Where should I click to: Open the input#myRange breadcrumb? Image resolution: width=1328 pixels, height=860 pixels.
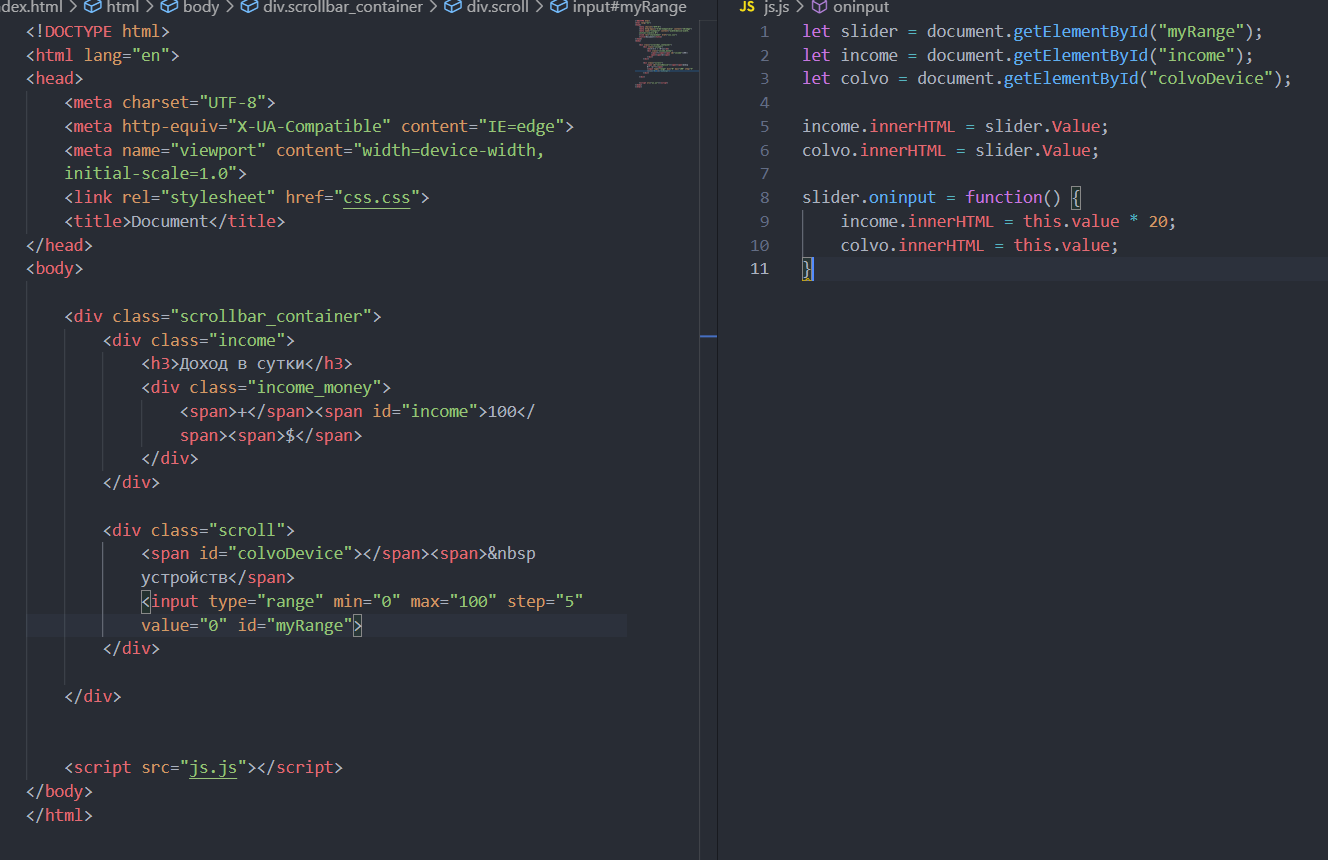pos(619,7)
